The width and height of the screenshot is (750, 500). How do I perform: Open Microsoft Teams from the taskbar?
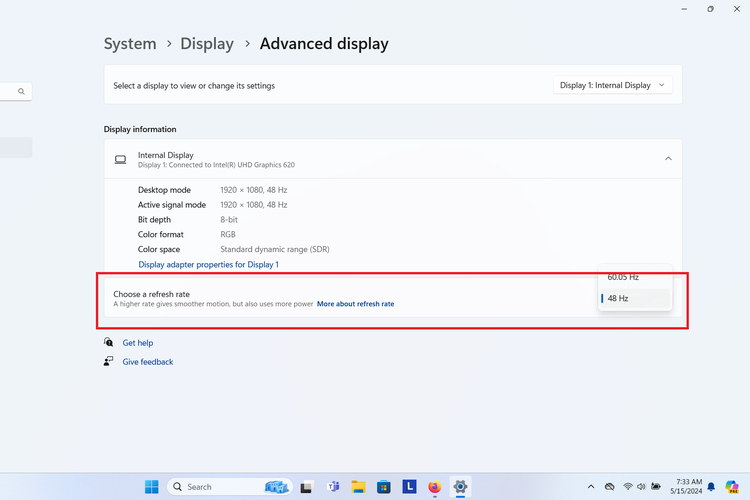tap(333, 487)
